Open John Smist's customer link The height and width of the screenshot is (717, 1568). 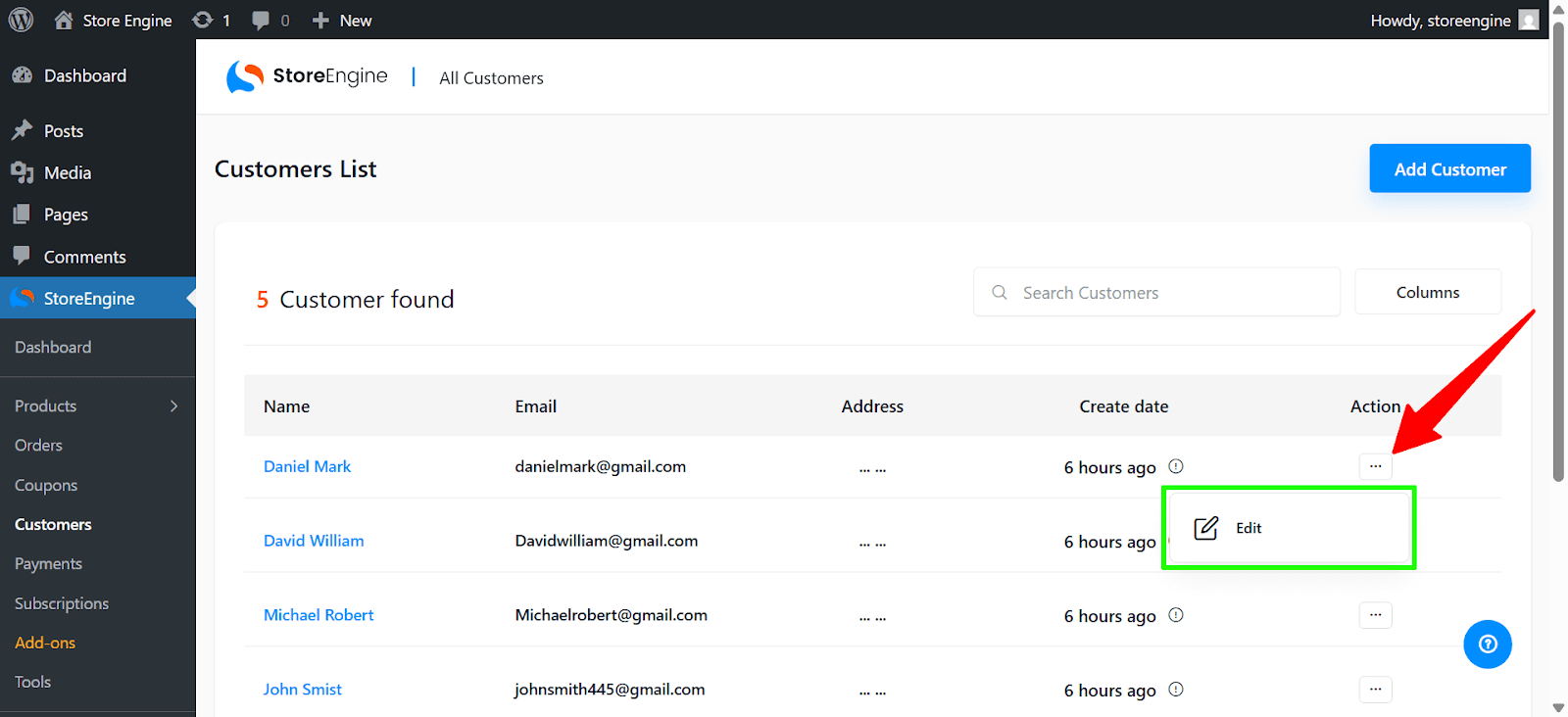(302, 690)
